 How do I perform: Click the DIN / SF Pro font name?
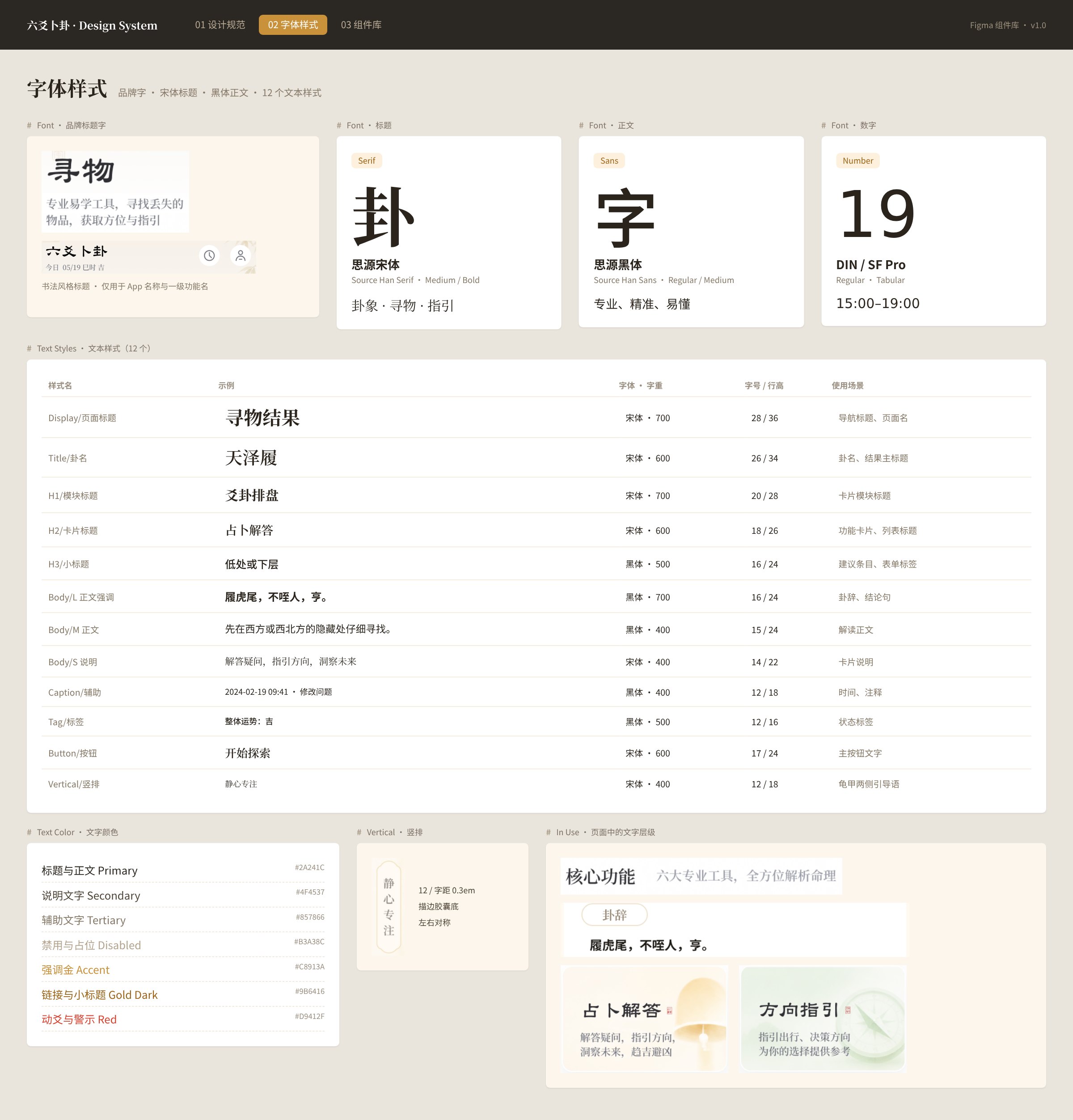[871, 265]
